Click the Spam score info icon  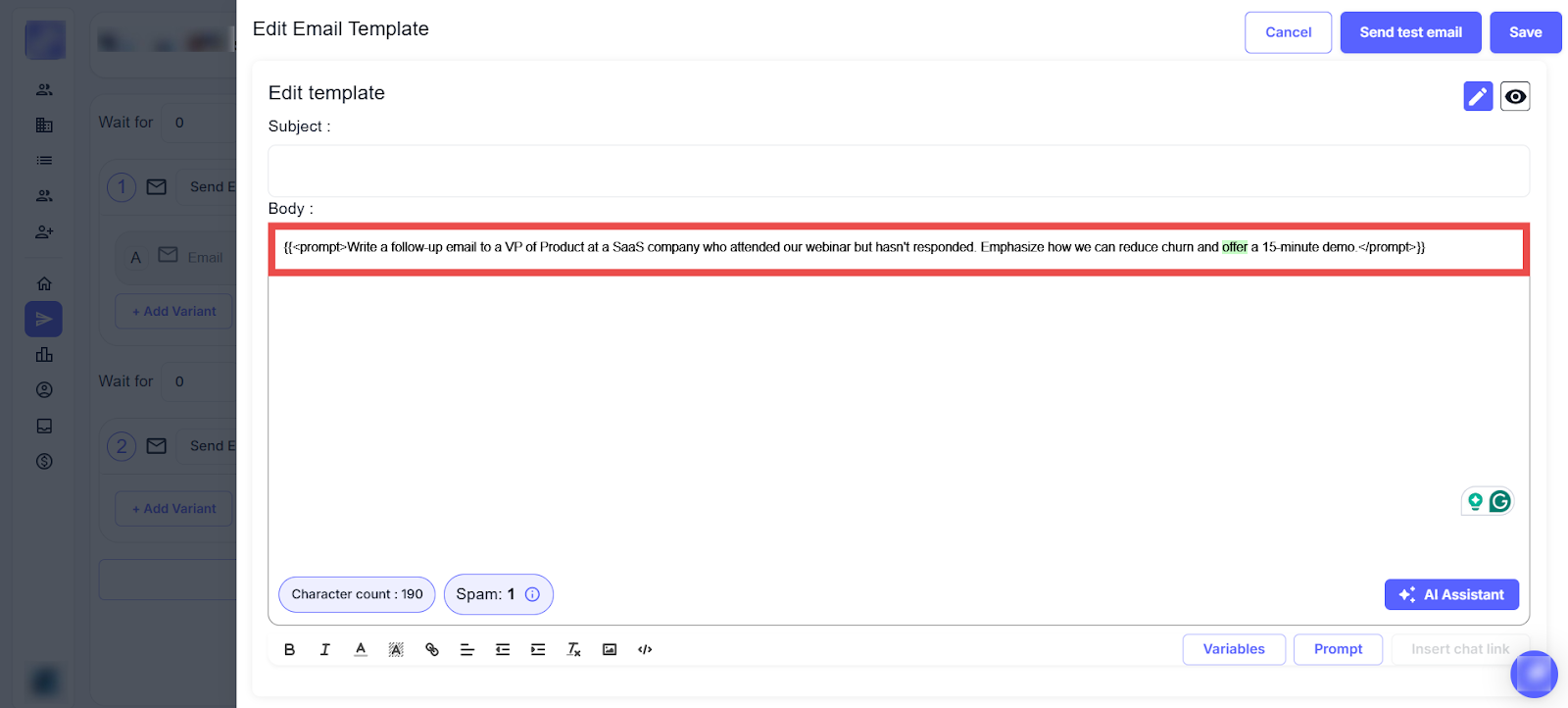[532, 594]
